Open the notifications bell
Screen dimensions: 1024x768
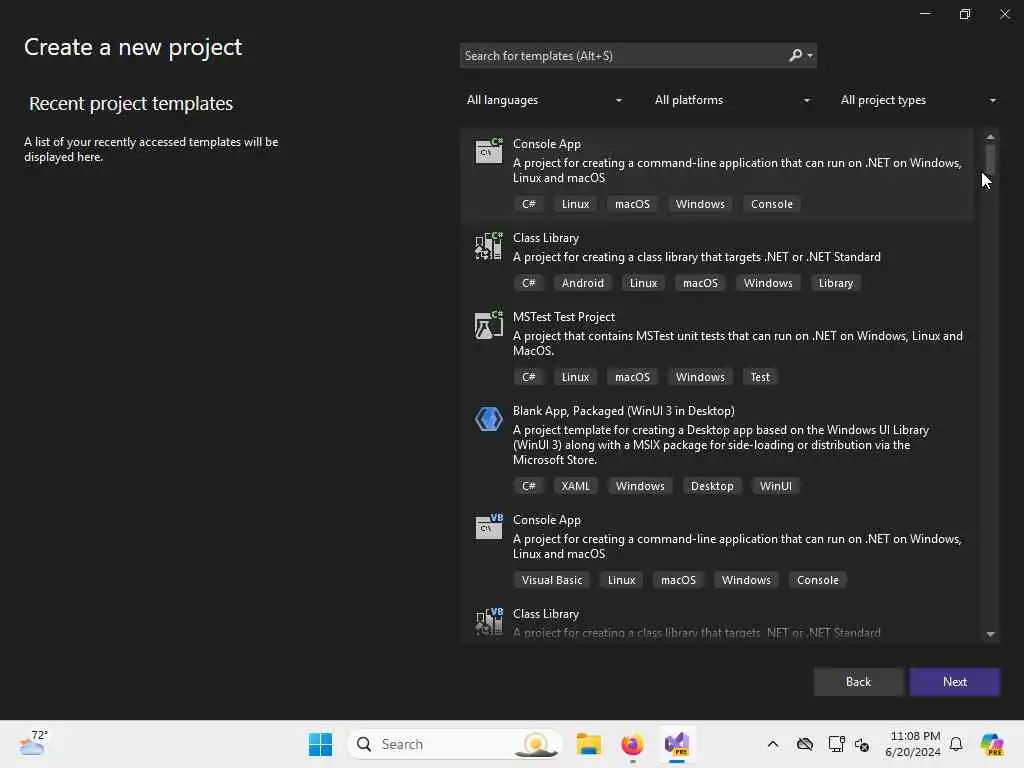[956, 744]
